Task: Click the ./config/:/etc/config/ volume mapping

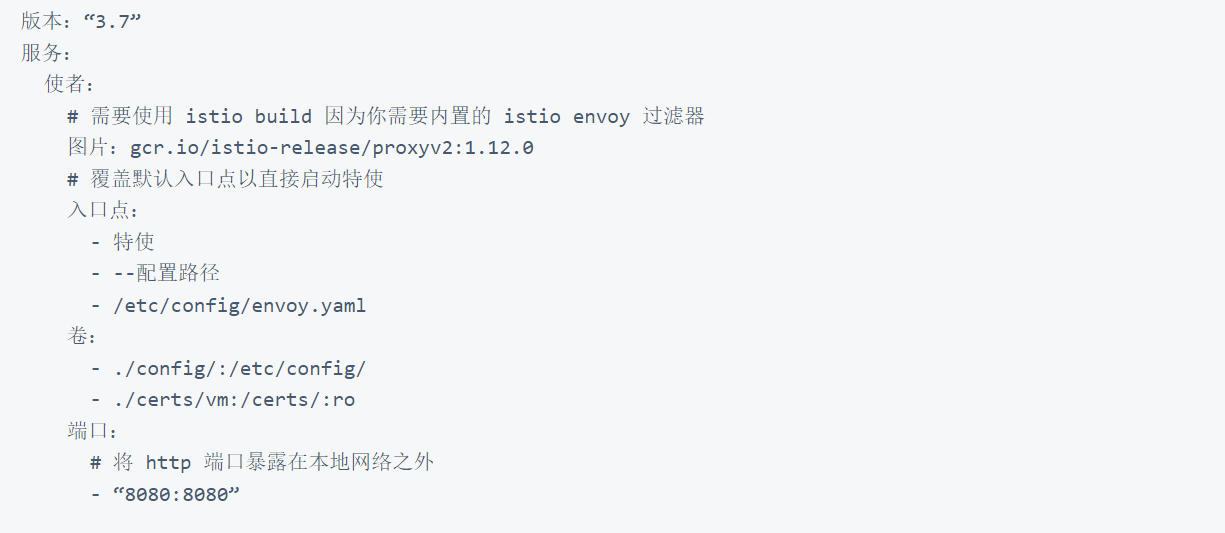Action: [x=240, y=368]
